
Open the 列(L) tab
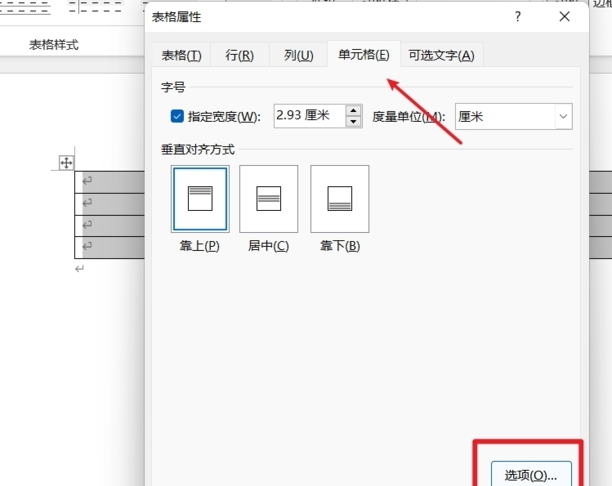click(x=298, y=55)
